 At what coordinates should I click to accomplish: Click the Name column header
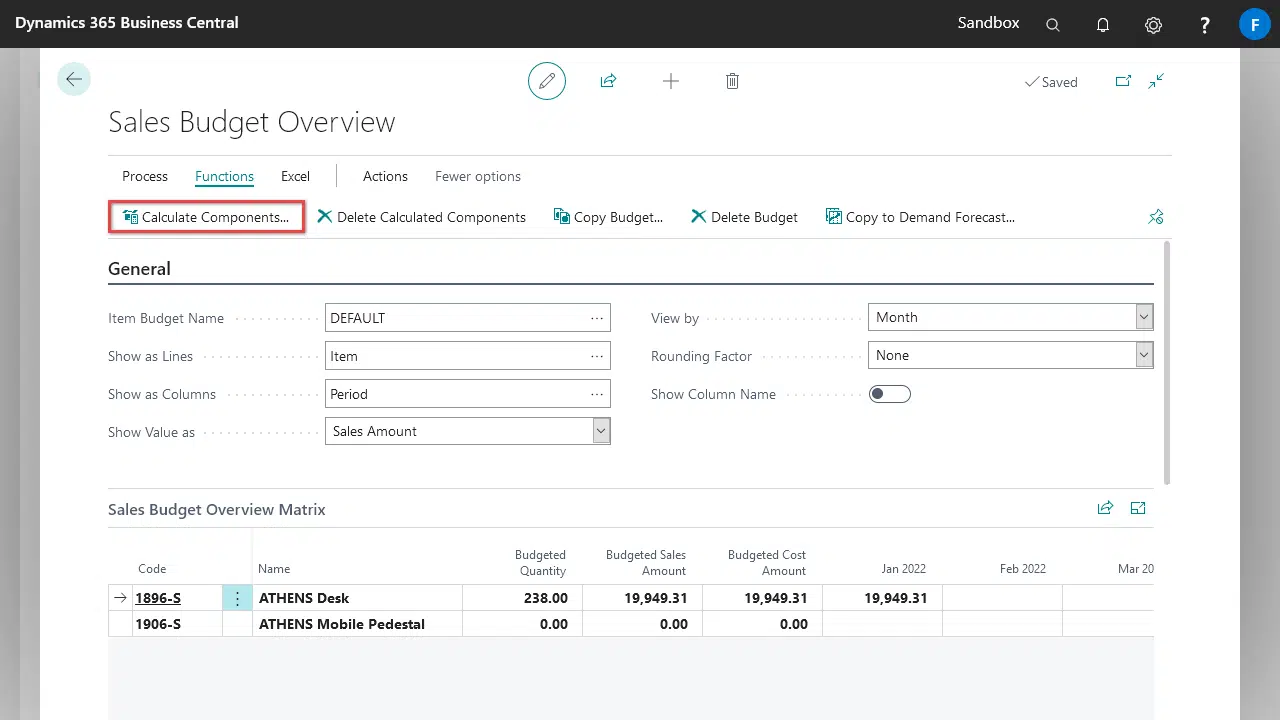pyautogui.click(x=274, y=568)
